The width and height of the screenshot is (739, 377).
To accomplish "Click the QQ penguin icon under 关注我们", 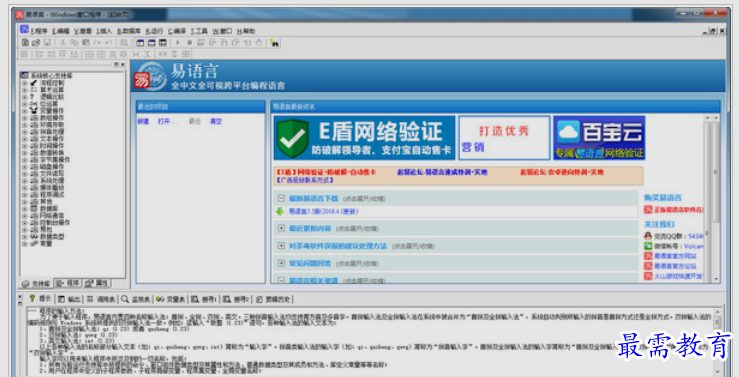I will 648,236.
